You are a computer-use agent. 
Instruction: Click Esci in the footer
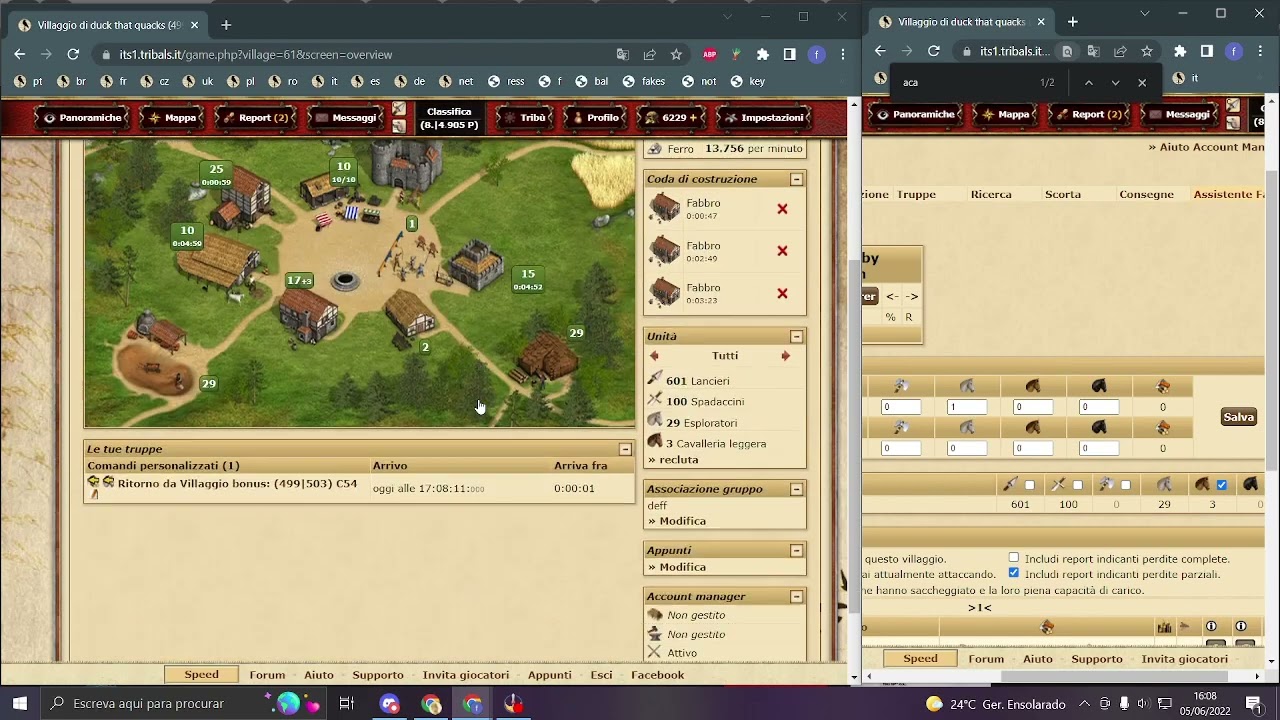[x=601, y=675]
